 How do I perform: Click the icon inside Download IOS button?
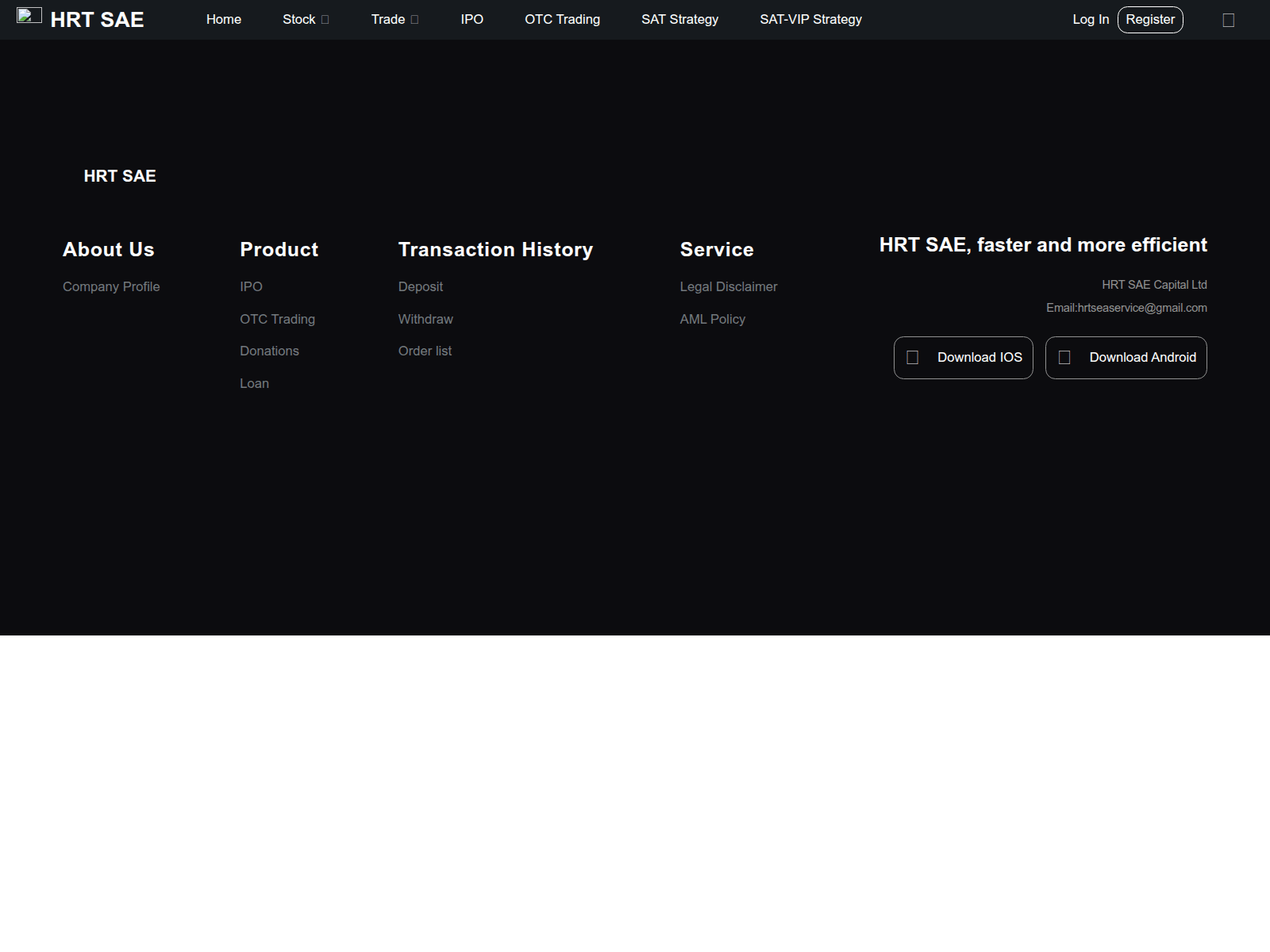click(x=912, y=358)
